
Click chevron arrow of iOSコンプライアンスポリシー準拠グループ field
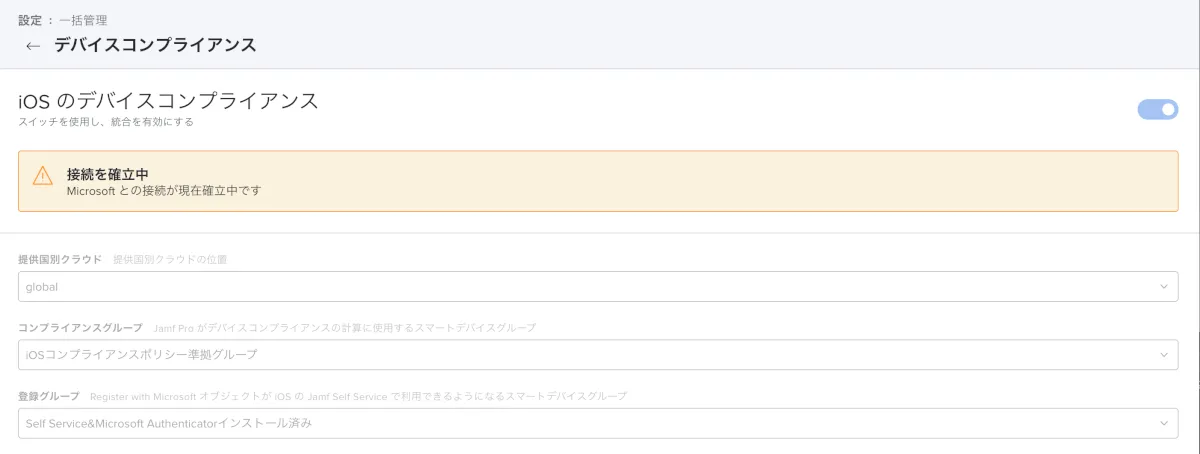click(x=1163, y=355)
